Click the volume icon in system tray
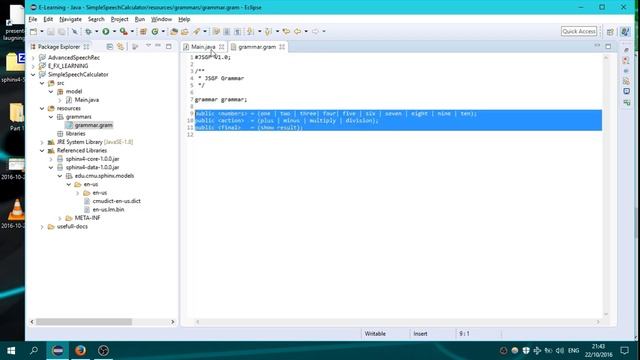This screenshot has width=640, height=360. 560,351
